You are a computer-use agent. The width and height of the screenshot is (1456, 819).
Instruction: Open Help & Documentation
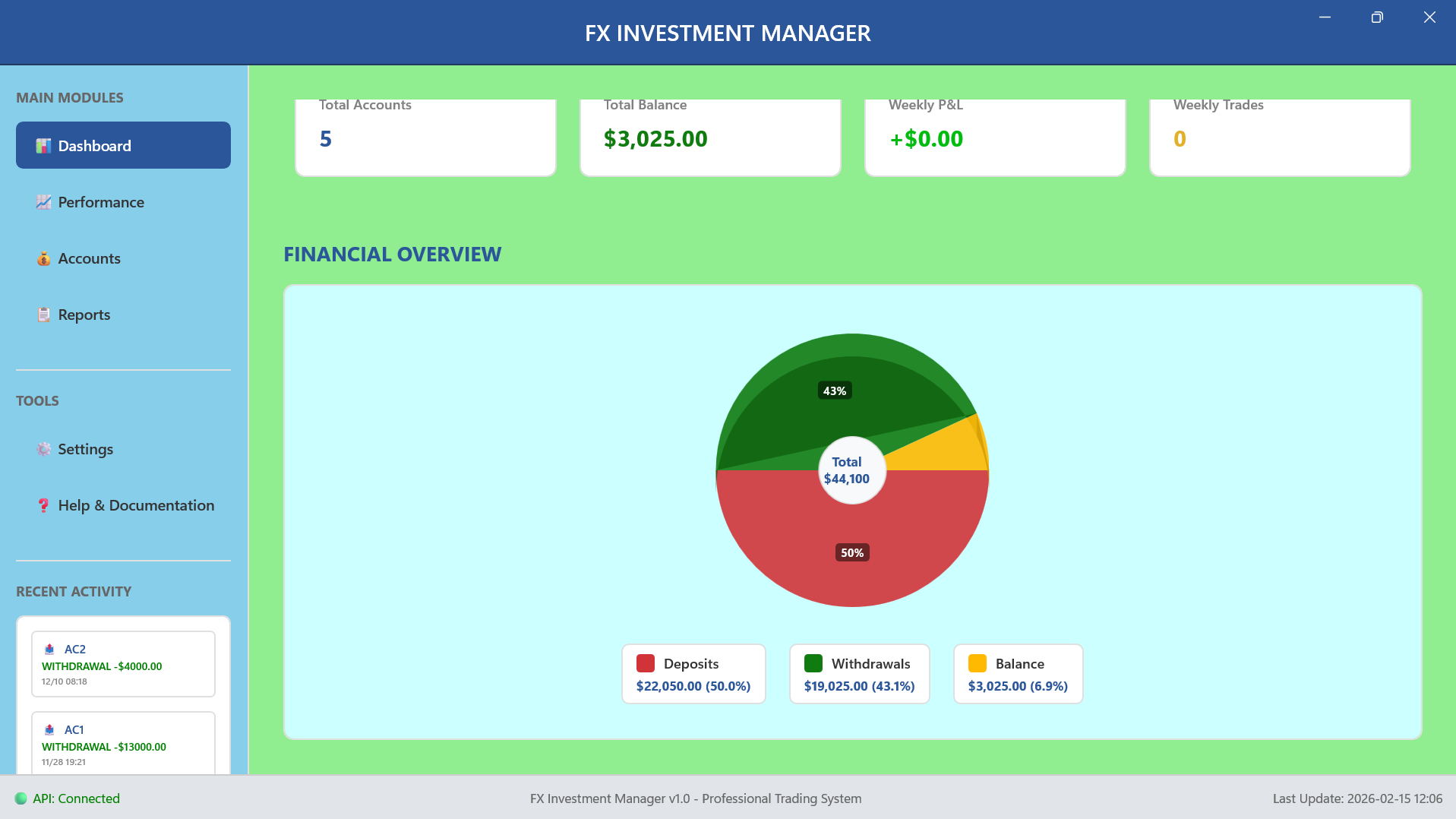tap(136, 505)
